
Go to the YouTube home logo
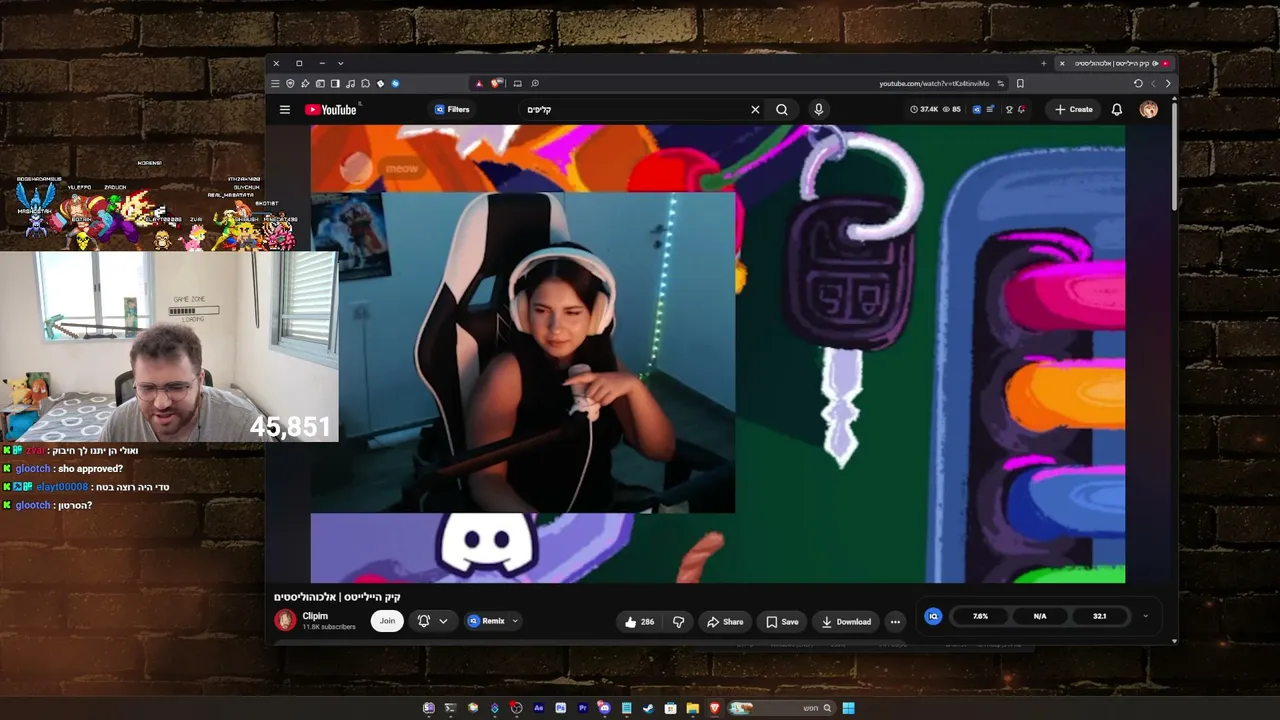331,110
